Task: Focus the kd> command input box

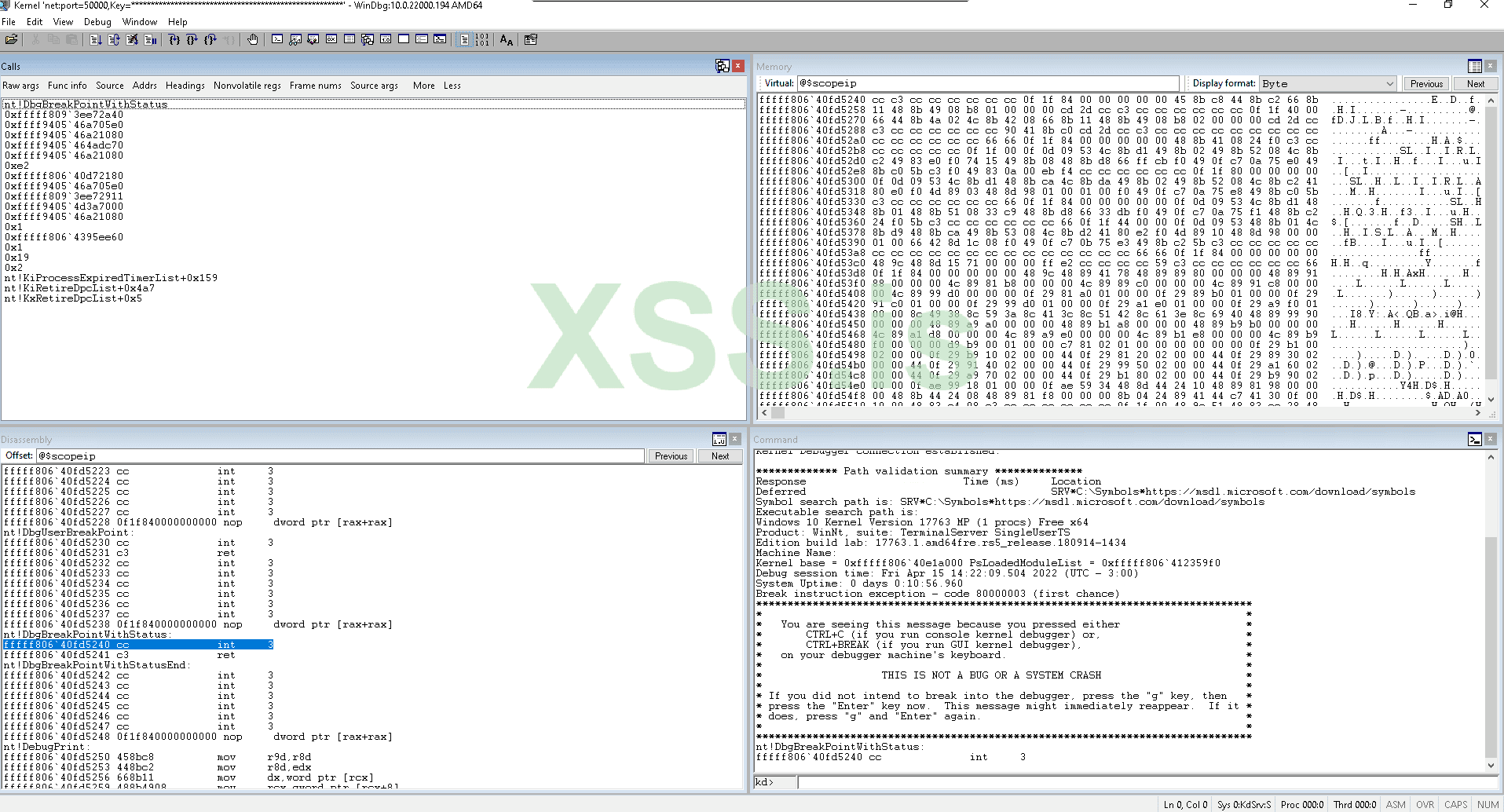Action: point(1147,782)
